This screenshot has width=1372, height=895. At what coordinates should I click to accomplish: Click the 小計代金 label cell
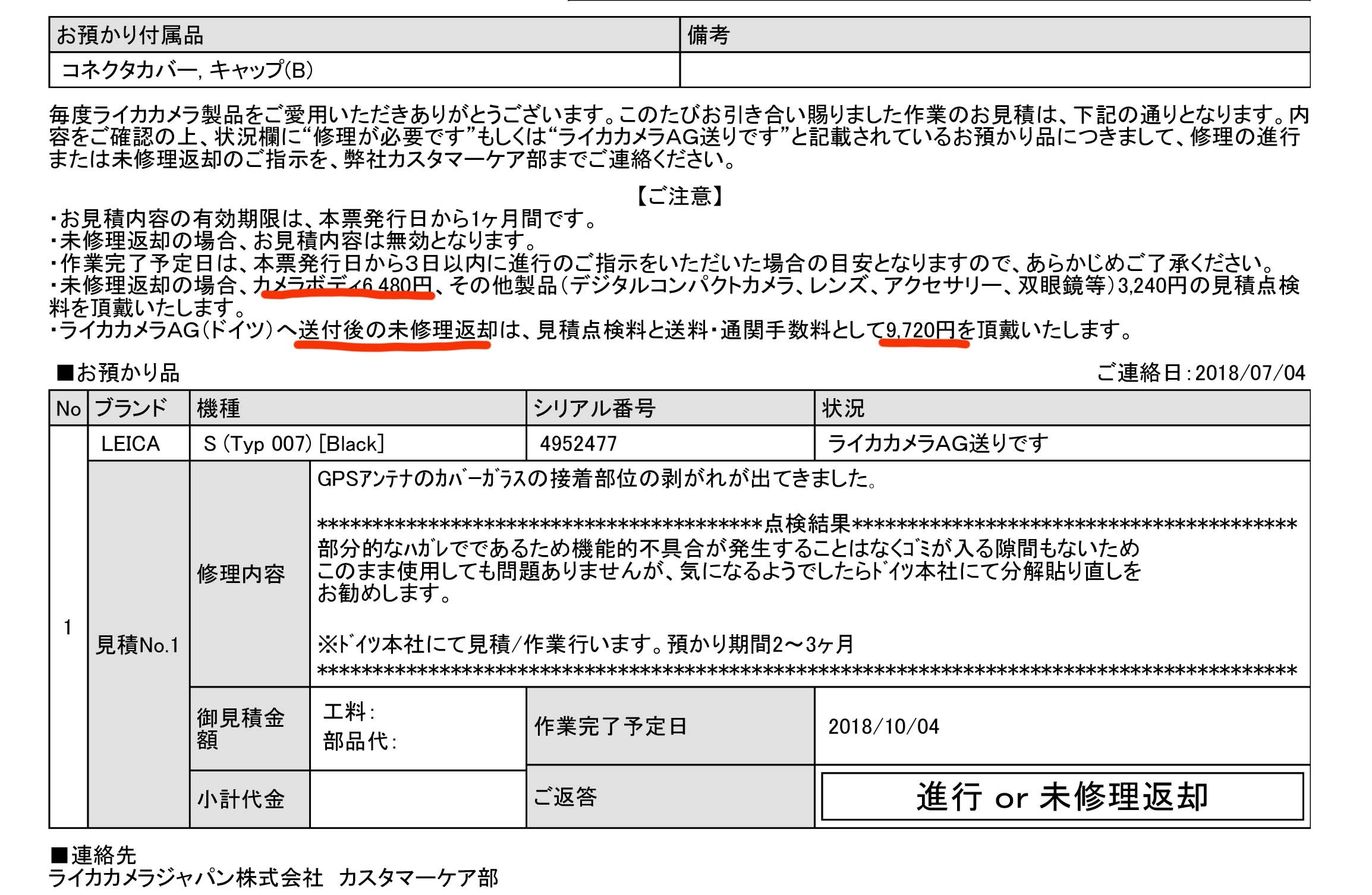pyautogui.click(x=250, y=799)
